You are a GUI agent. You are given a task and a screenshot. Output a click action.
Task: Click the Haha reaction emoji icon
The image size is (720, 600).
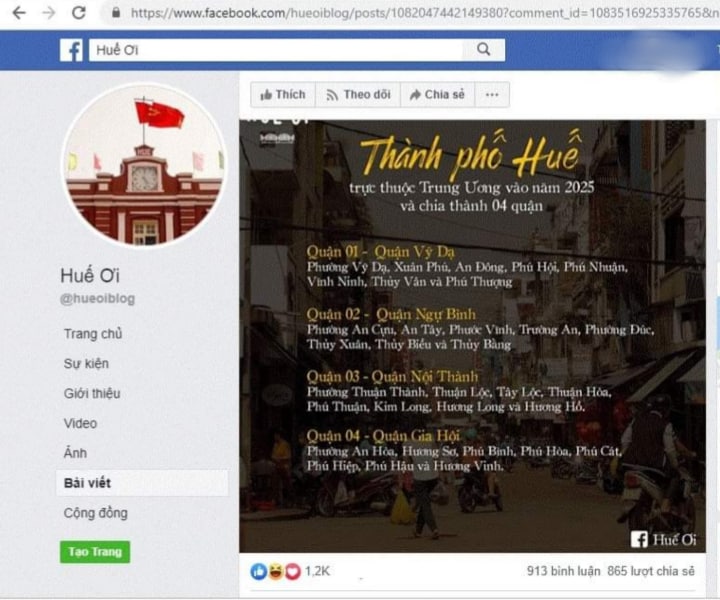point(276,571)
